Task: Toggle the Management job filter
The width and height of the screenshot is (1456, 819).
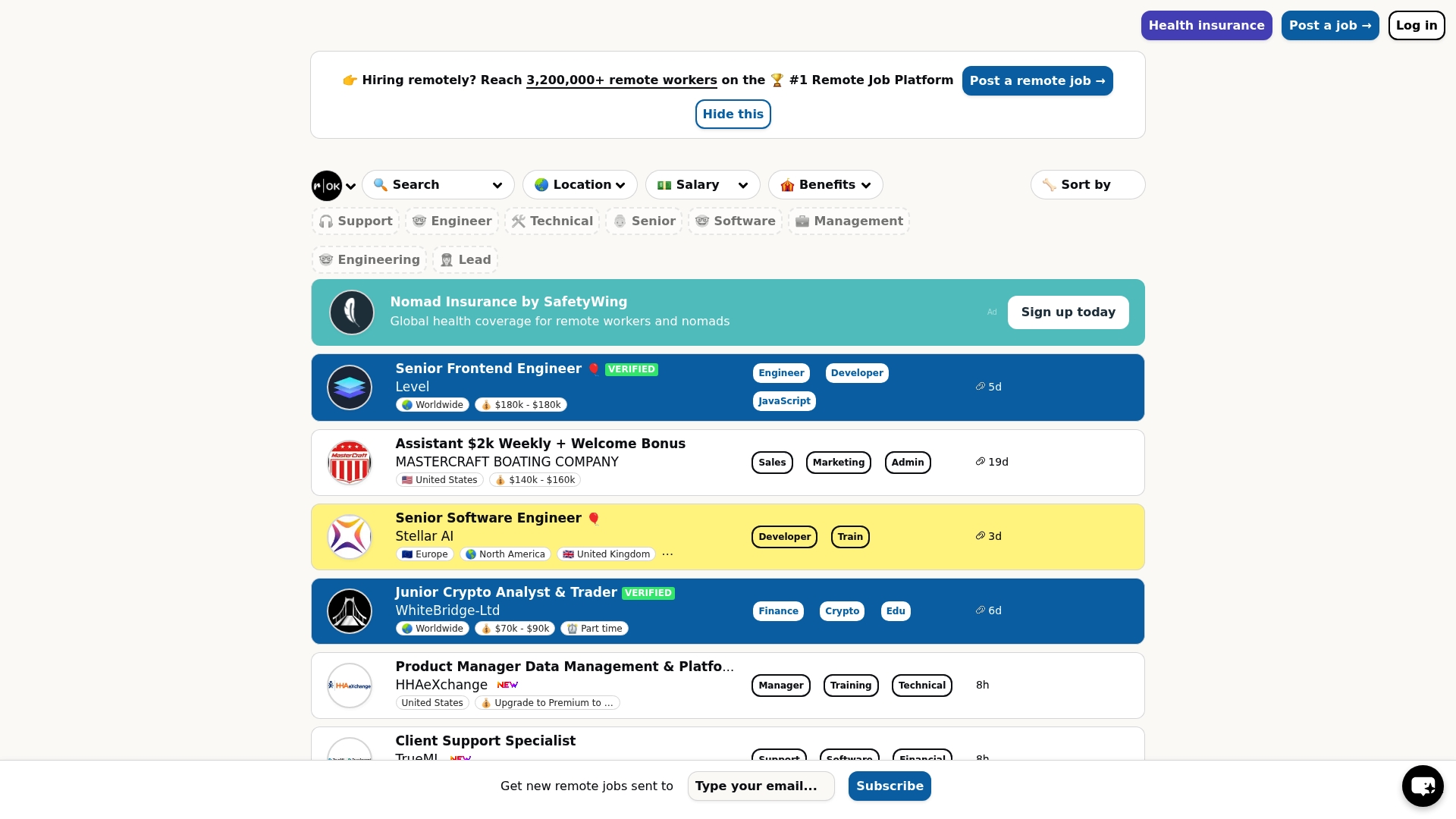Action: pyautogui.click(x=849, y=221)
